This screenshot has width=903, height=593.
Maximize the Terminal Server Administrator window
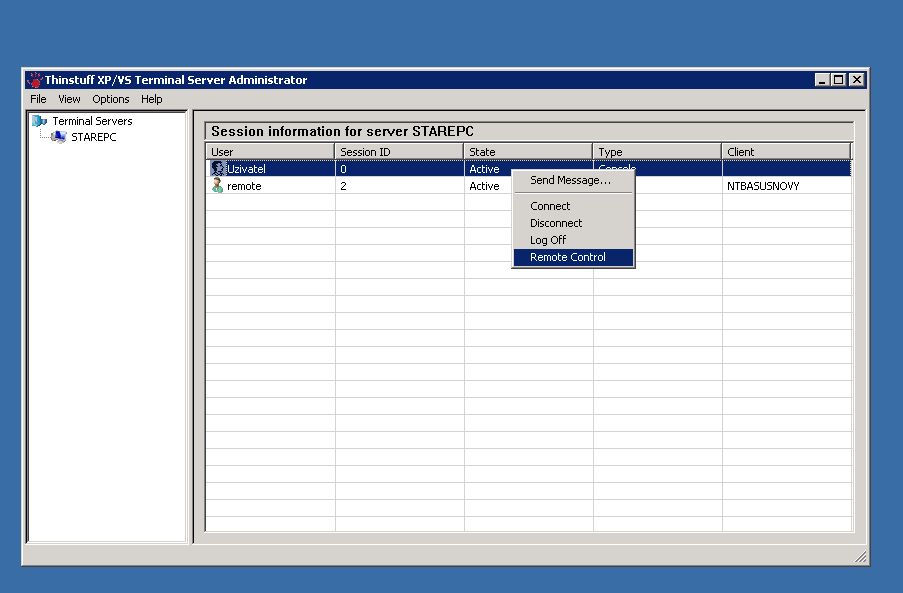[x=838, y=80]
